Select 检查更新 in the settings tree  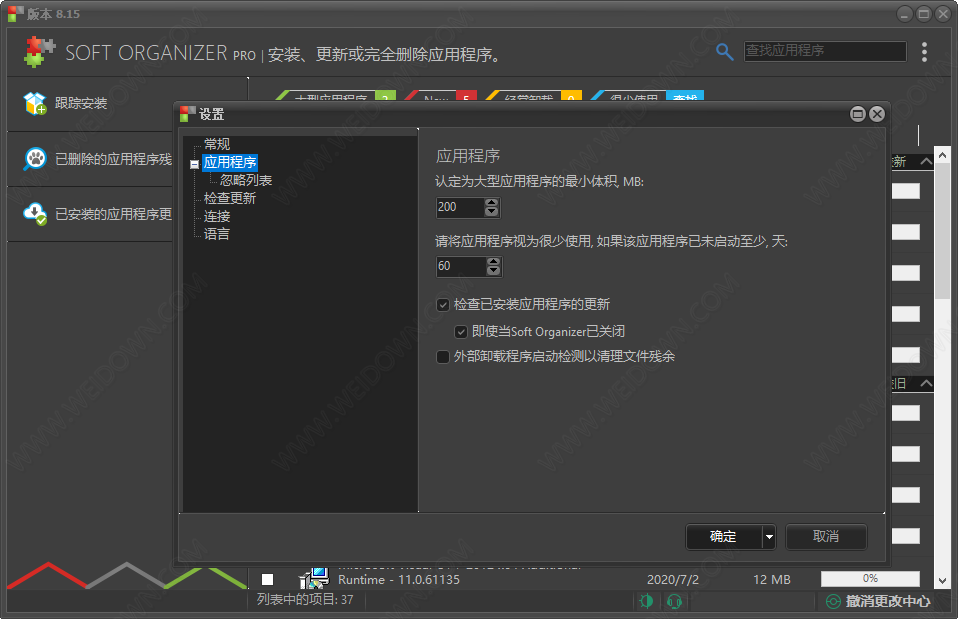229,198
